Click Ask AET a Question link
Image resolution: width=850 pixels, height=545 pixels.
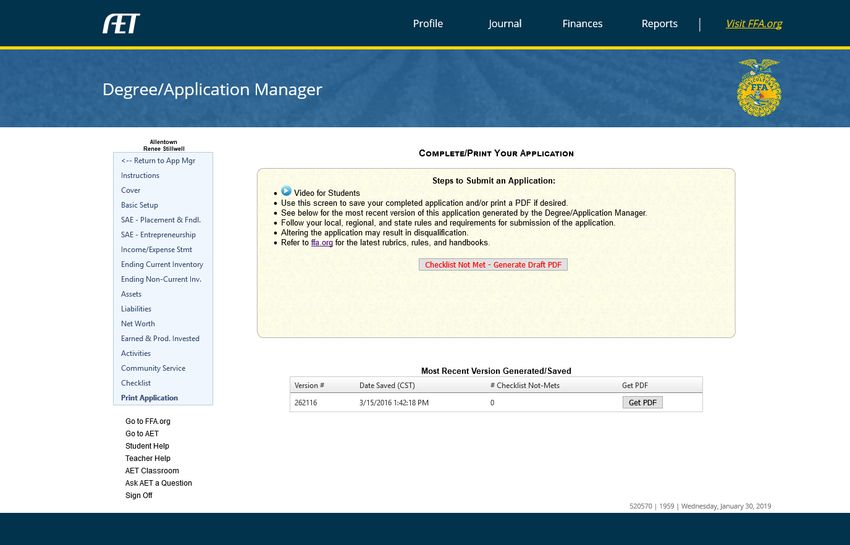coord(158,483)
